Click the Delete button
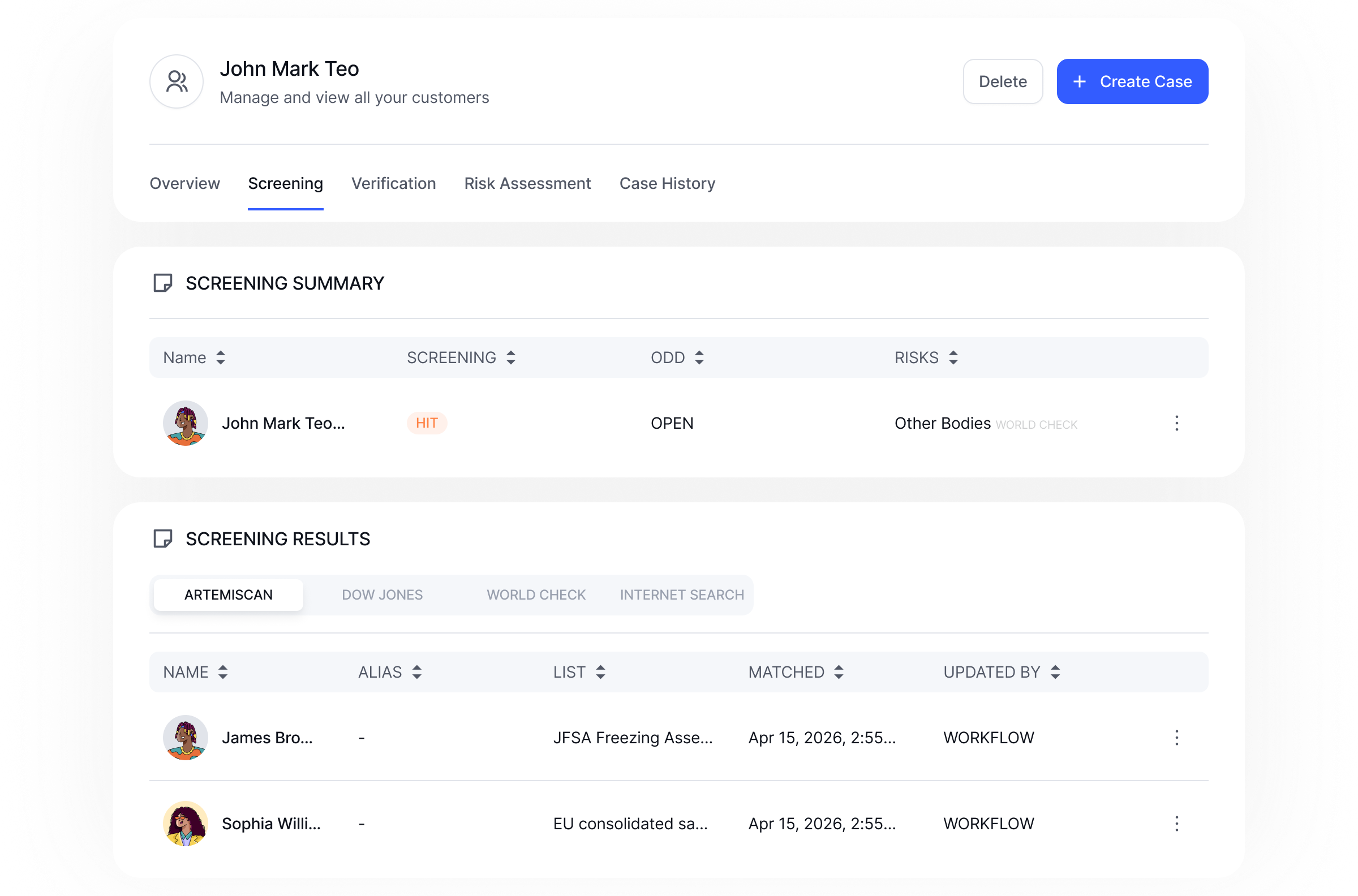The height and width of the screenshot is (896, 1358). 1003,81
